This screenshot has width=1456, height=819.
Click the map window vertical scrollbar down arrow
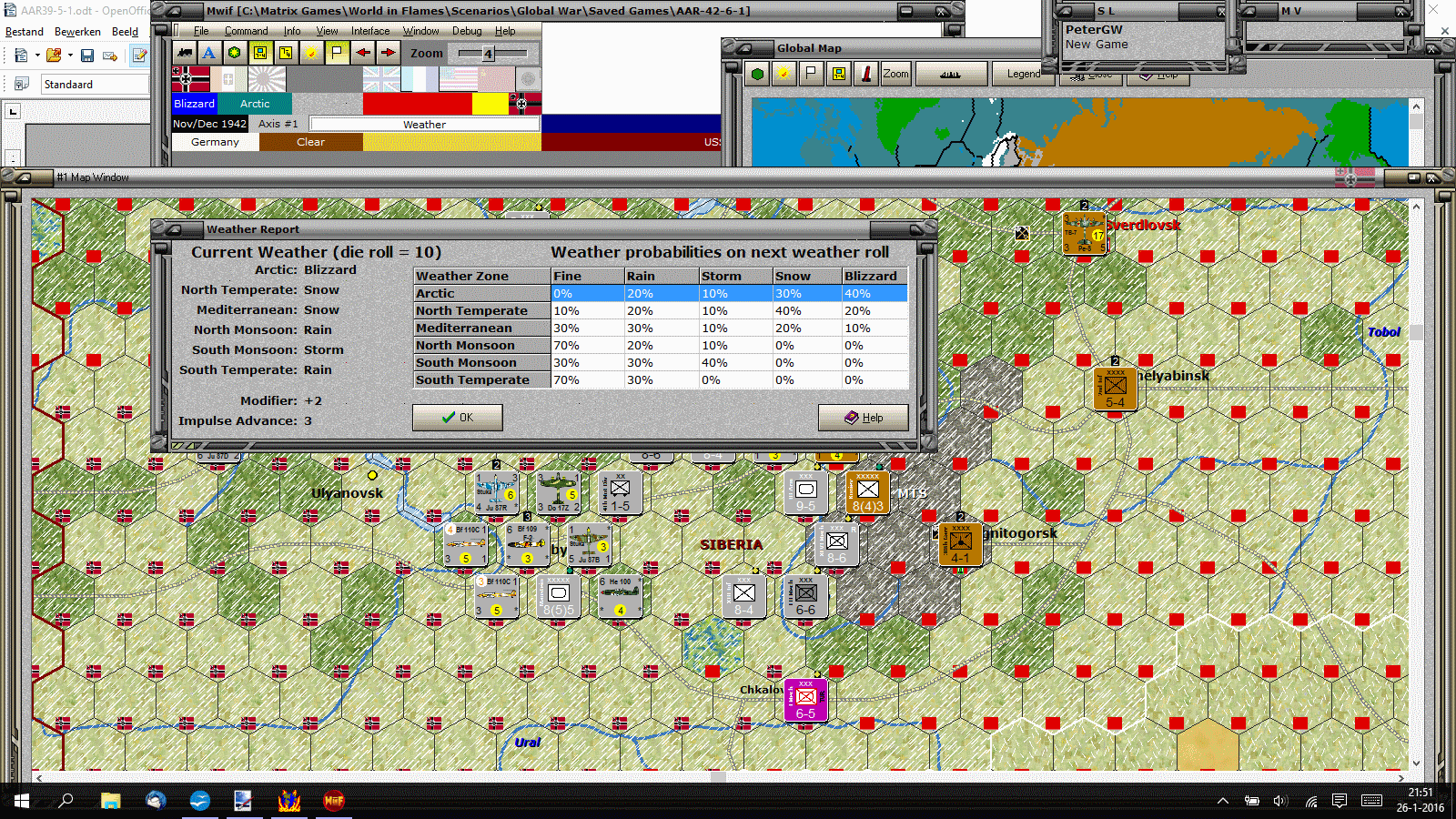[x=1416, y=763]
